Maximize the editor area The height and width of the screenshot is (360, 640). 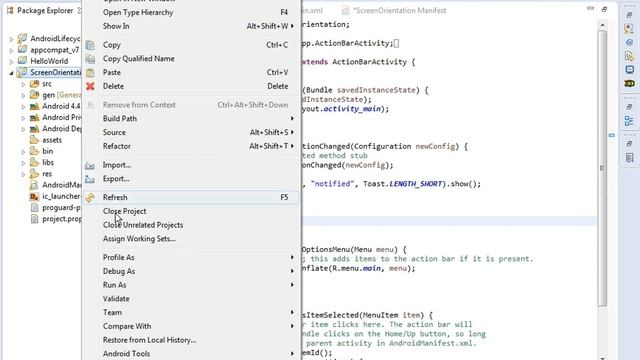[604, 9]
